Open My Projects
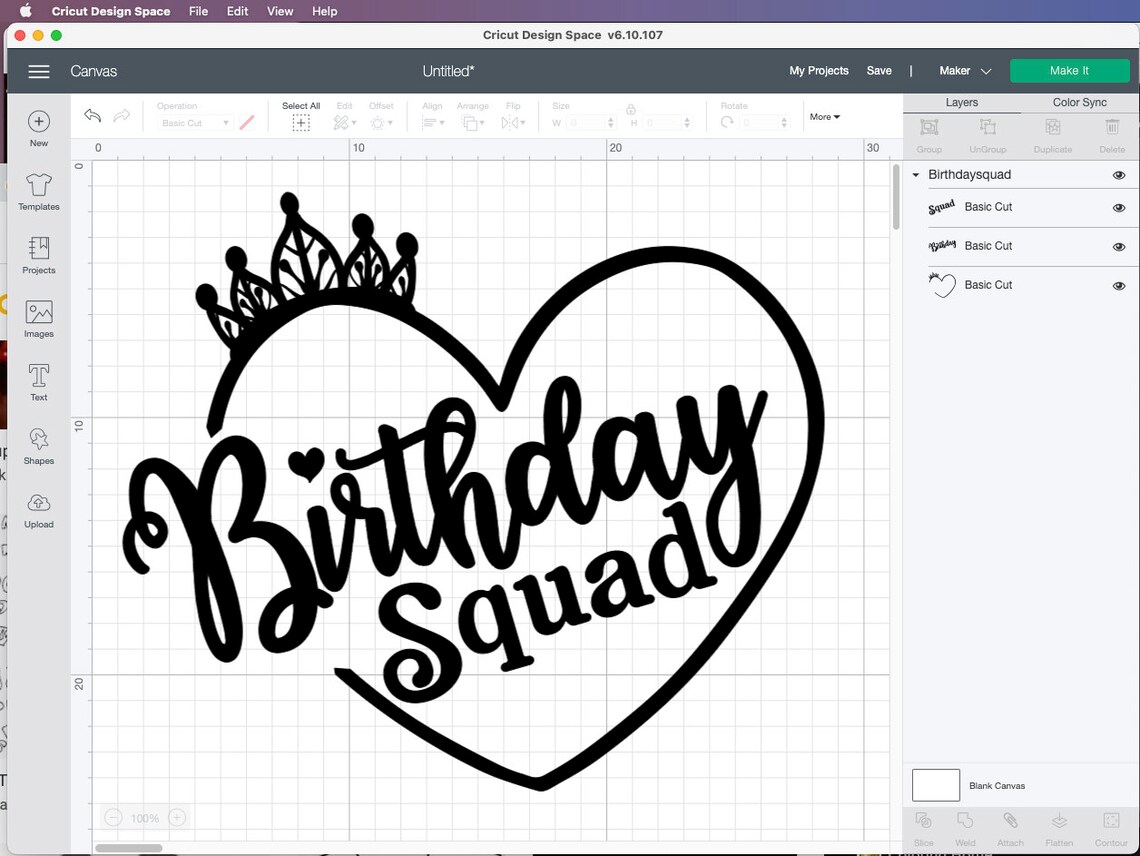Screen dimensions: 1140x856 (x=819, y=71)
